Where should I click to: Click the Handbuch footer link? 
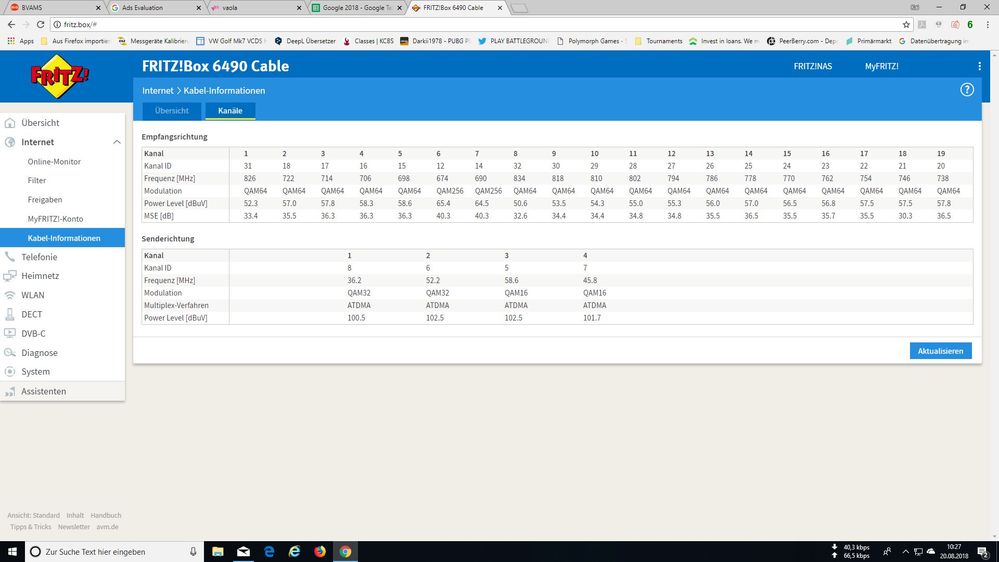click(106, 515)
